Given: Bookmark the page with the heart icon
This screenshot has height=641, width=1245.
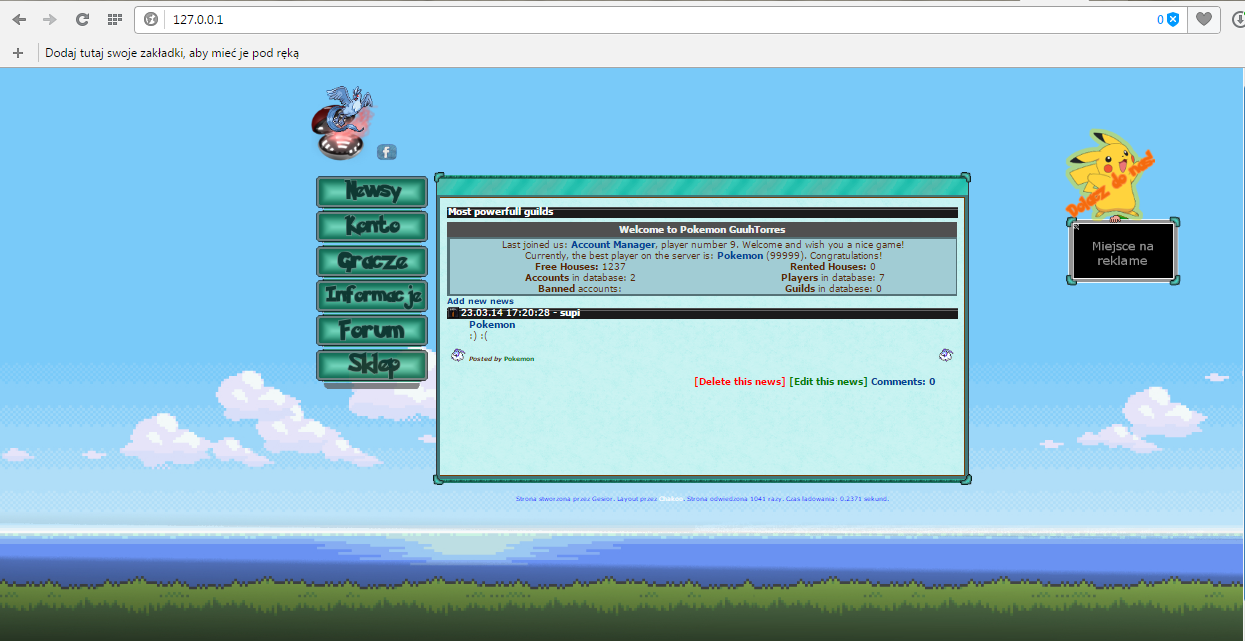Looking at the screenshot, I should pyautogui.click(x=1204, y=19).
